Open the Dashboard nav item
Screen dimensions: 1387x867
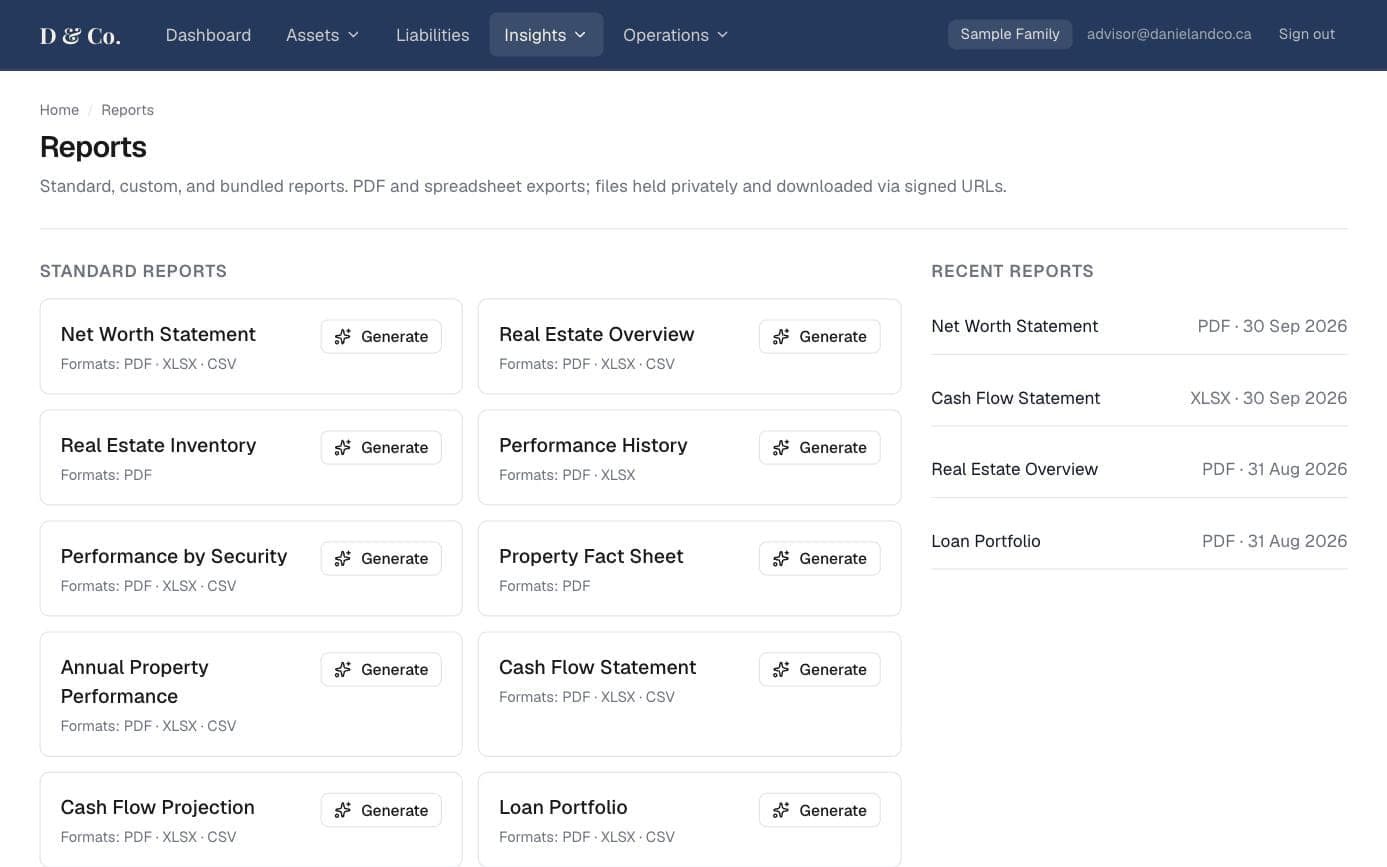tap(208, 35)
